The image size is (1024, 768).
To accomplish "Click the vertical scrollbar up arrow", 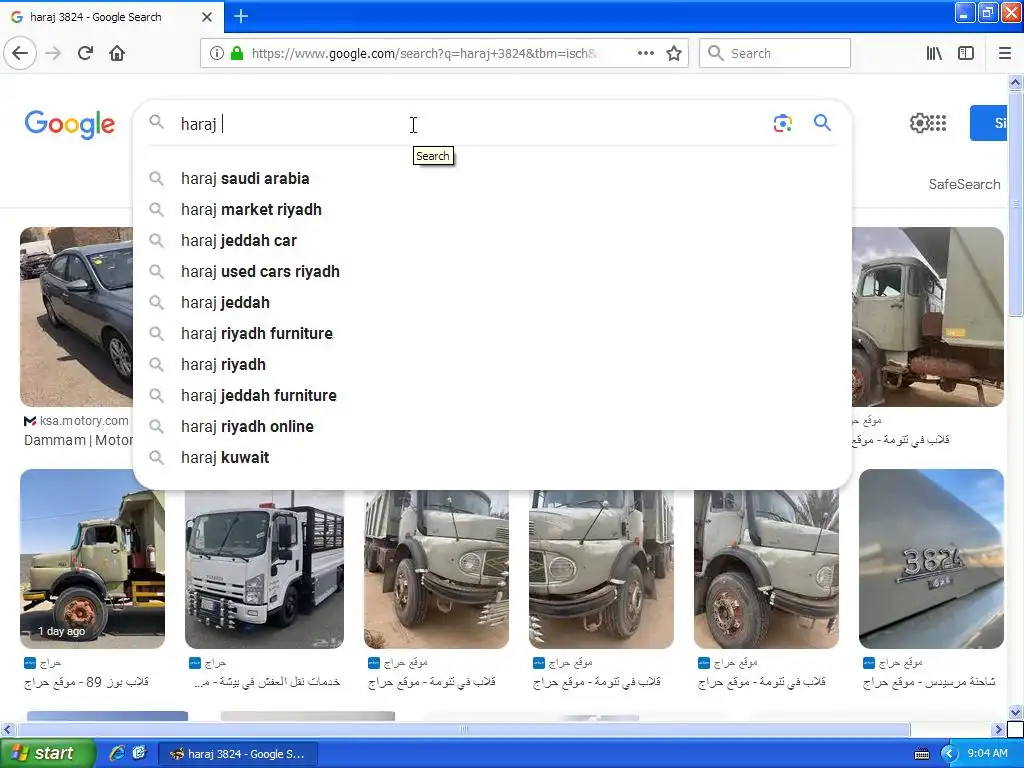I will click(x=1016, y=82).
